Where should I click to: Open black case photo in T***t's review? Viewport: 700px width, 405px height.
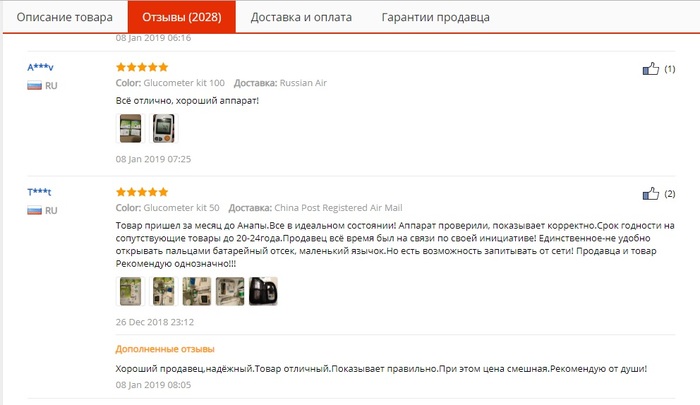(263, 291)
